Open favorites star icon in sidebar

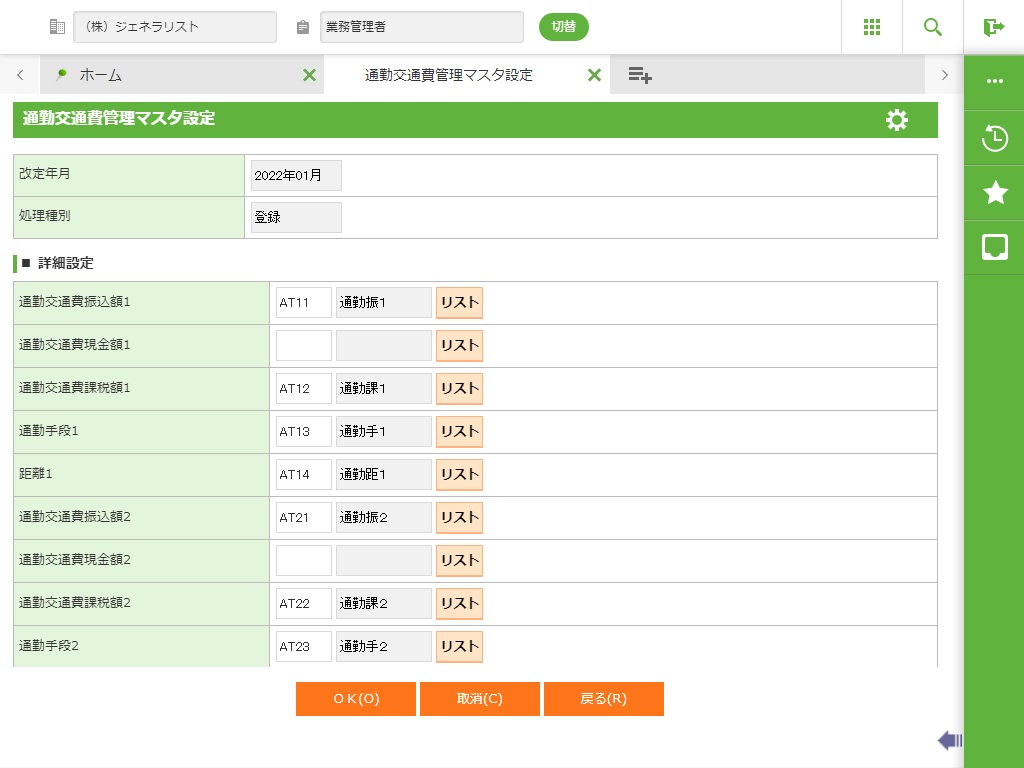[995, 193]
